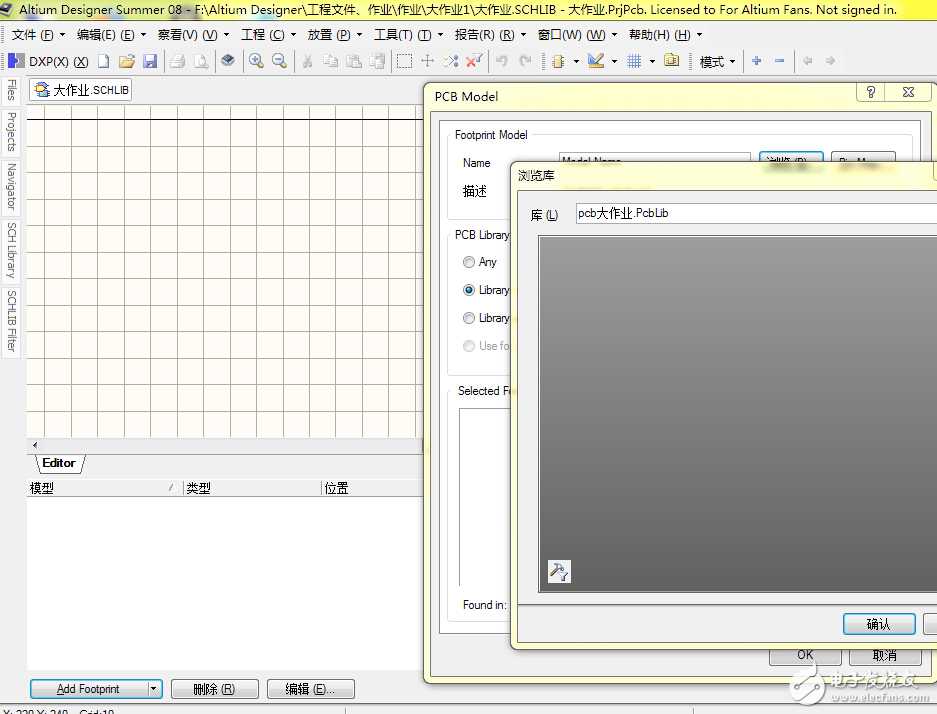Open an existing document folder icon
Image resolution: width=937 pixels, height=714 pixels.
tap(126, 61)
